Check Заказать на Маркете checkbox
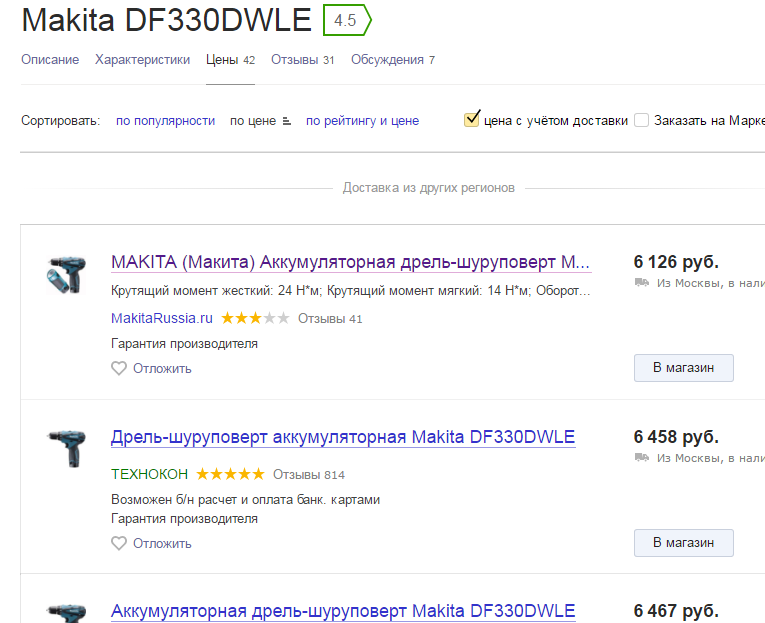765x623 pixels. click(641, 120)
